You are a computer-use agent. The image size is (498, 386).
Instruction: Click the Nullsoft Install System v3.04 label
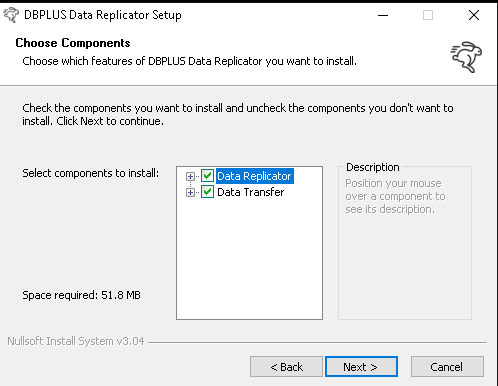[76, 341]
